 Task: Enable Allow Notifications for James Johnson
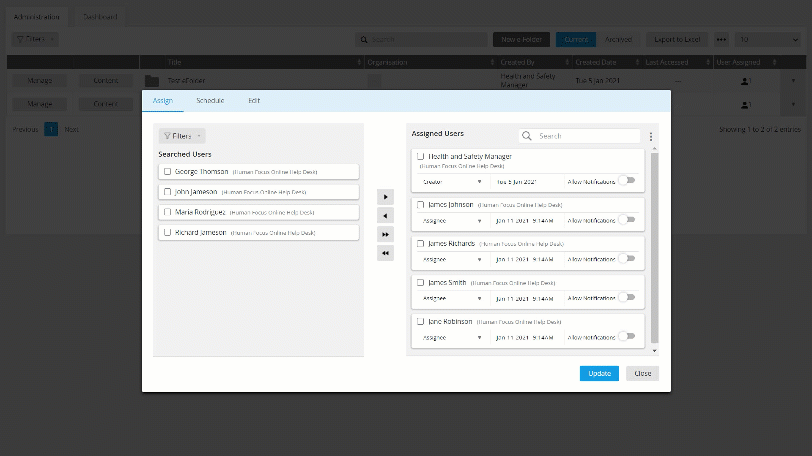pos(627,219)
